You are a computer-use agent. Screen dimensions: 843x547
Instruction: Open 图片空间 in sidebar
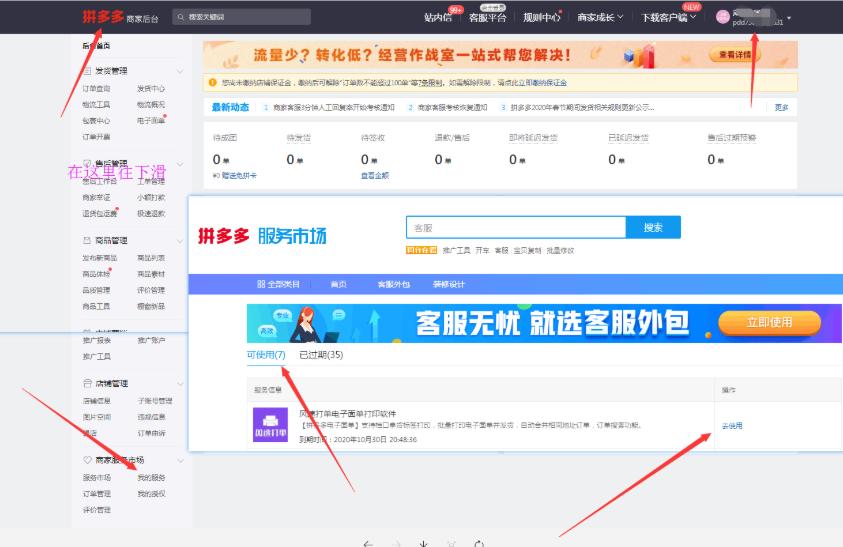[x=97, y=417]
